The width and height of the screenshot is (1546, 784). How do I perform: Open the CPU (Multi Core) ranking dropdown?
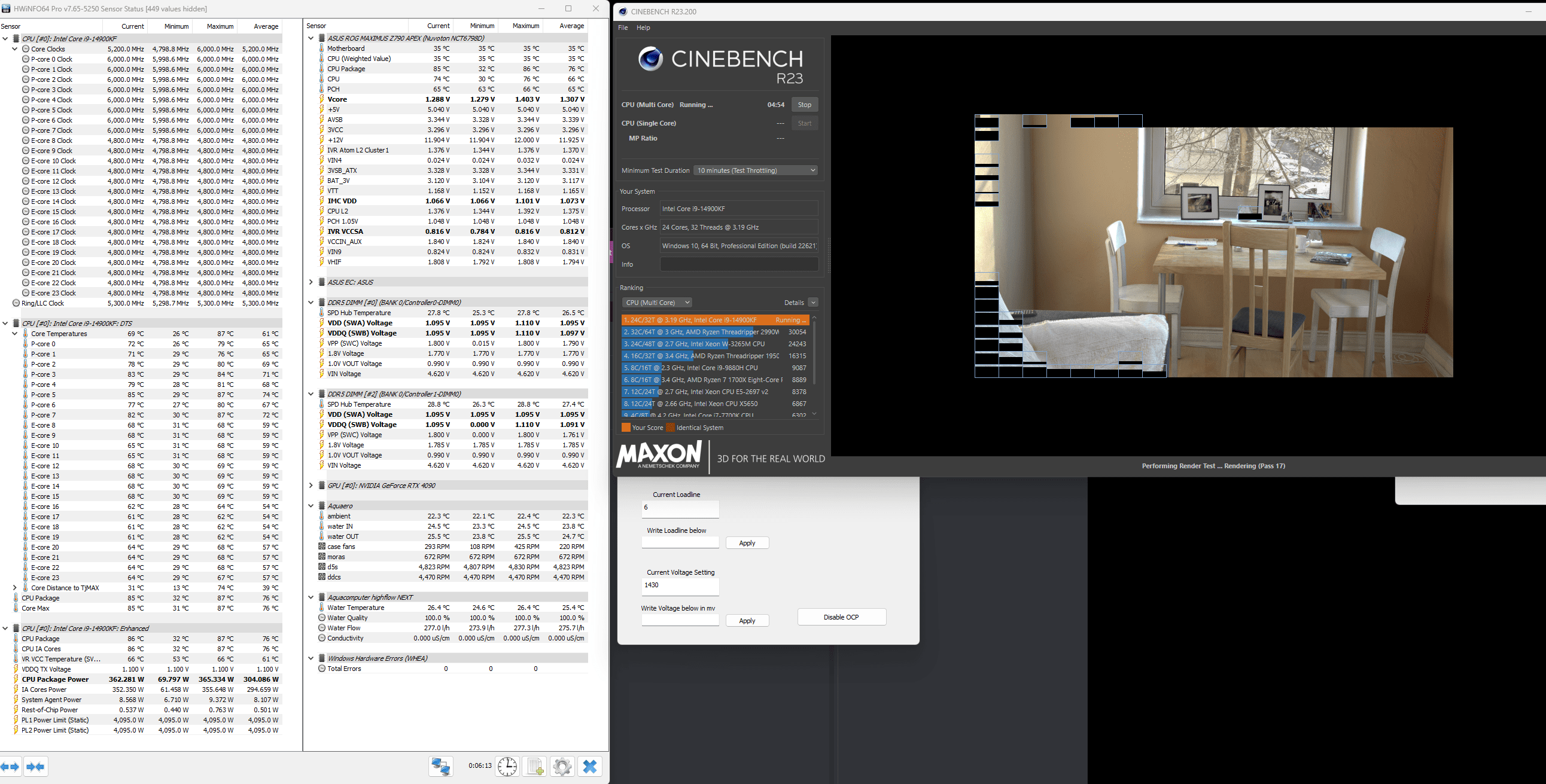tap(656, 303)
